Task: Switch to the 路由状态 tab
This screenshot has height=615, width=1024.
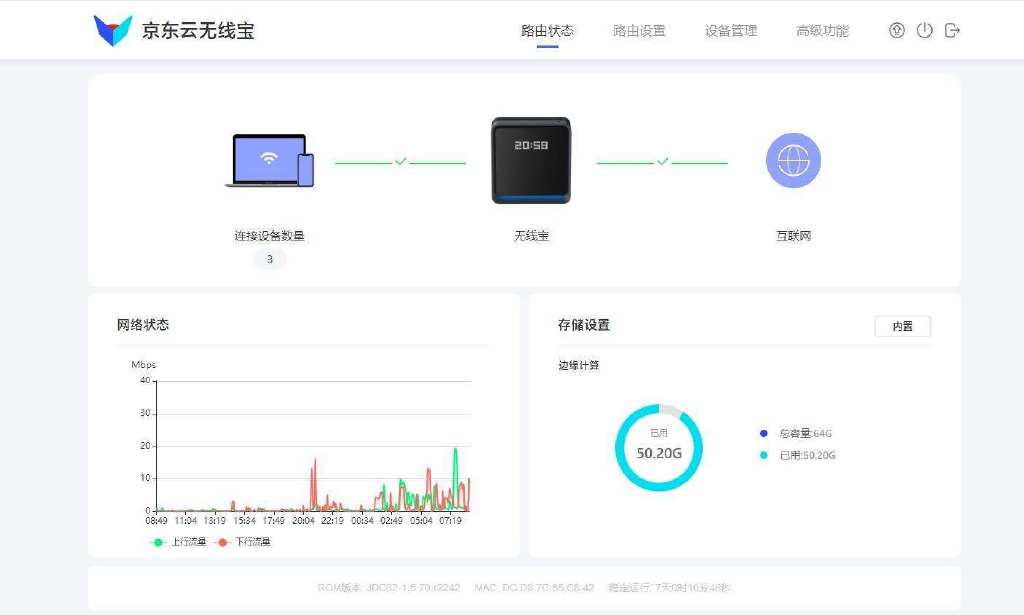Action: 547,31
